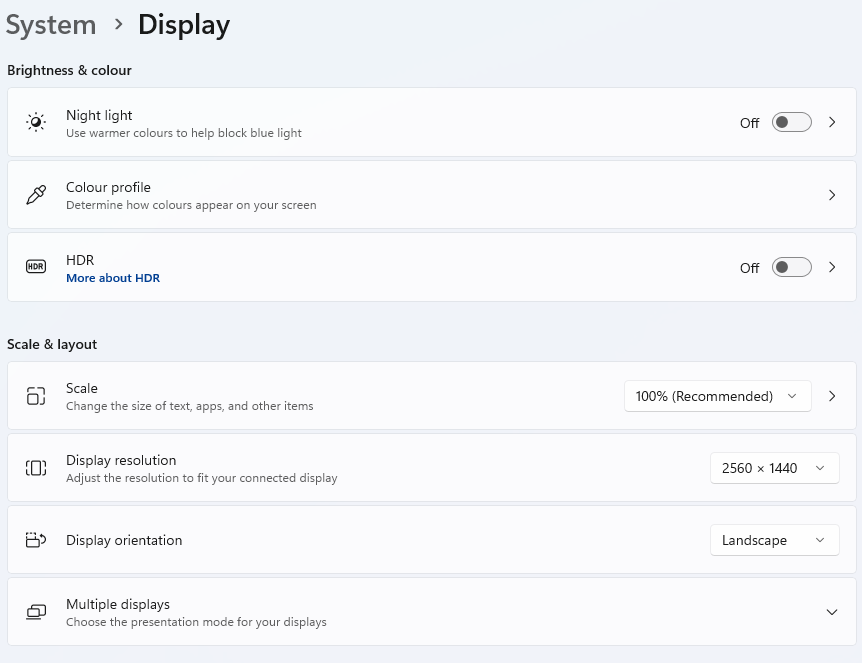Click the Scale & layout heading

click(52, 344)
